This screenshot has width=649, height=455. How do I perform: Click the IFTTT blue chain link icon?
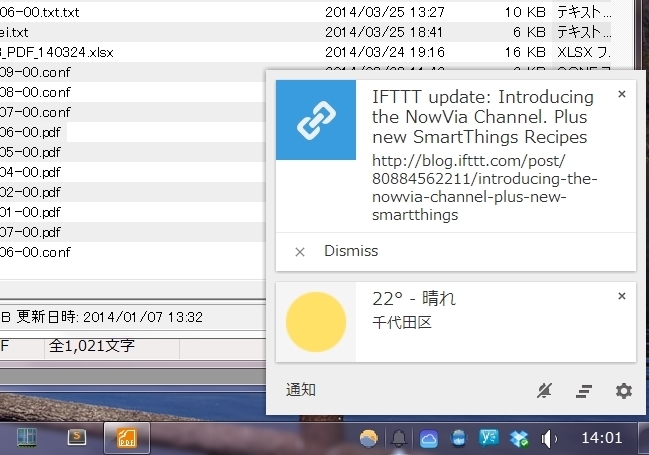point(316,120)
